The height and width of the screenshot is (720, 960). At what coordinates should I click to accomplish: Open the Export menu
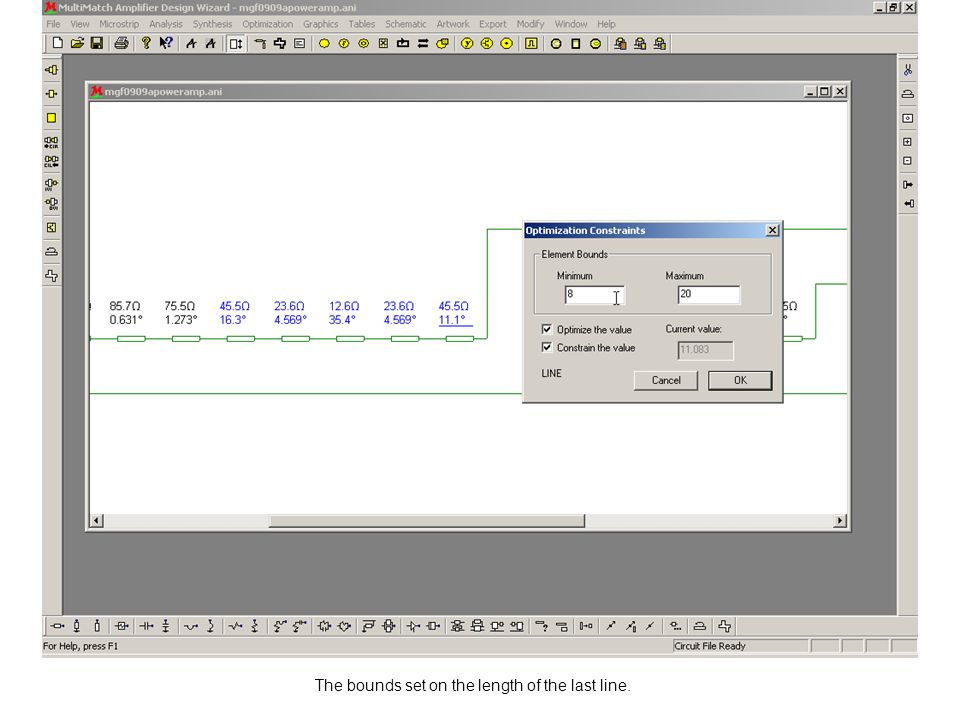[493, 24]
